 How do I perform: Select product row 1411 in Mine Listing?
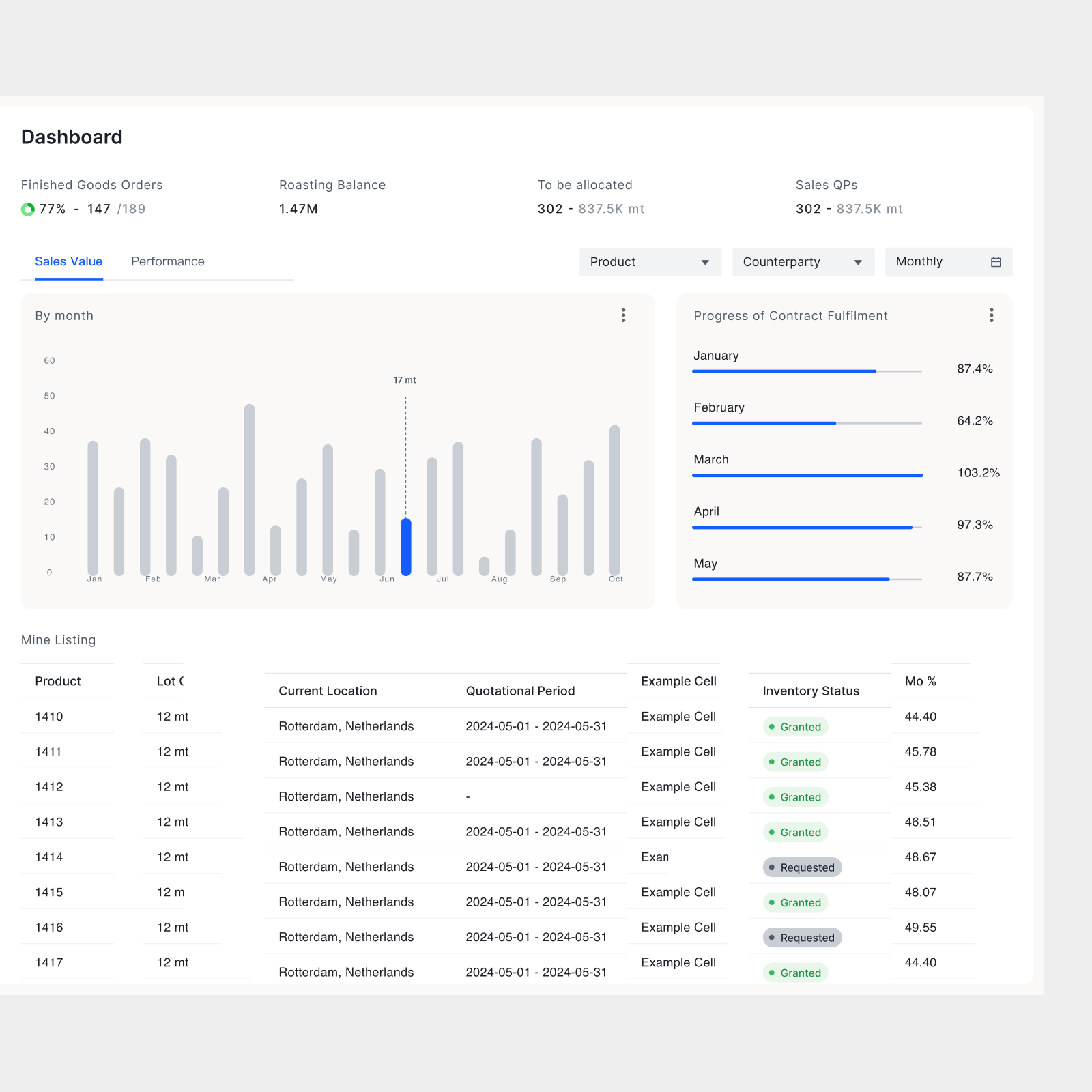tap(48, 751)
